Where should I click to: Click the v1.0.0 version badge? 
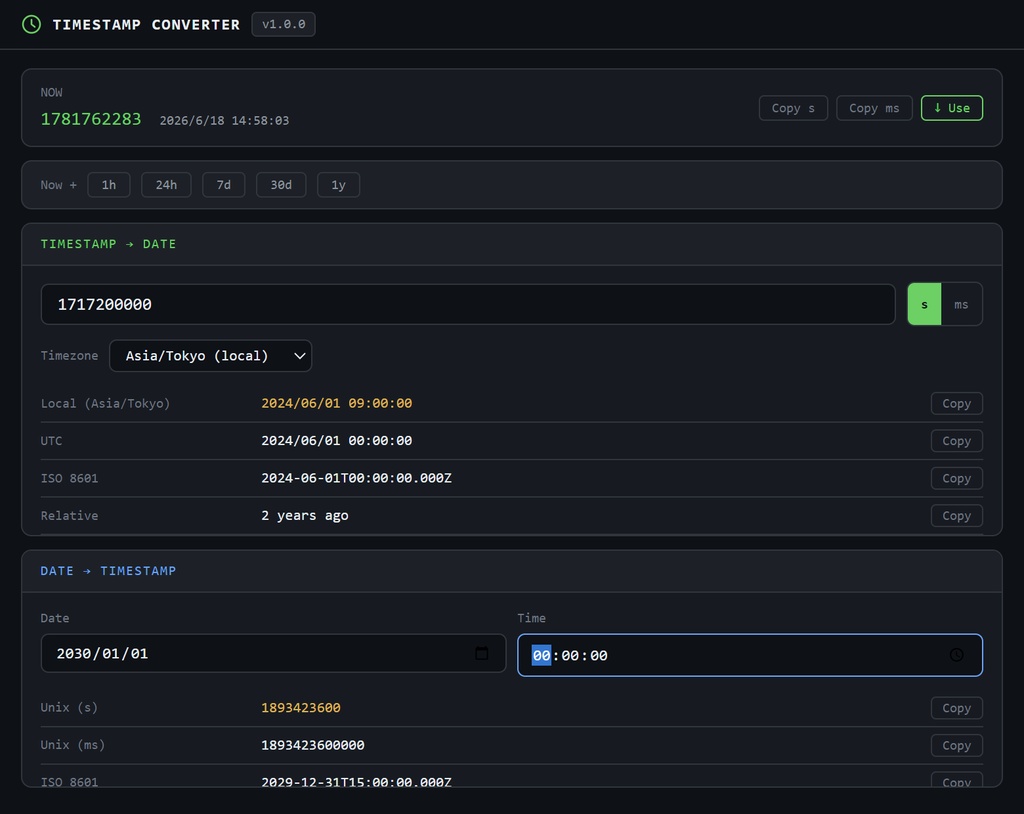pyautogui.click(x=283, y=24)
